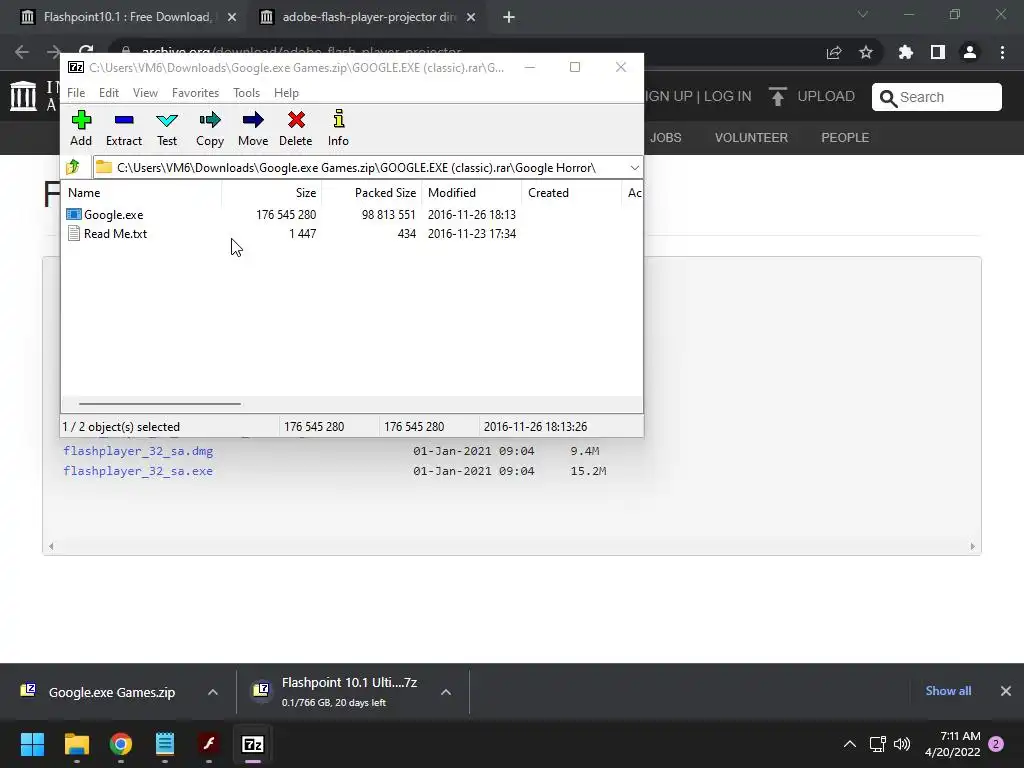Click the UPLOAD button on archive.org
This screenshot has height=768, width=1024.
812,96
